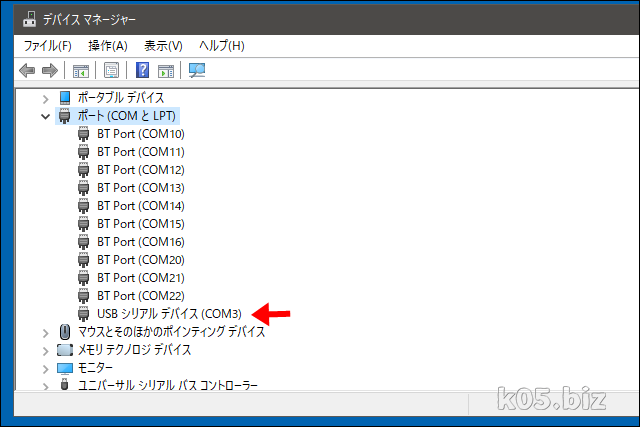Image resolution: width=640 pixels, height=427 pixels.
Task: Expand ユニバーサル シリアル バス コントローラー node
Action: coord(46,386)
